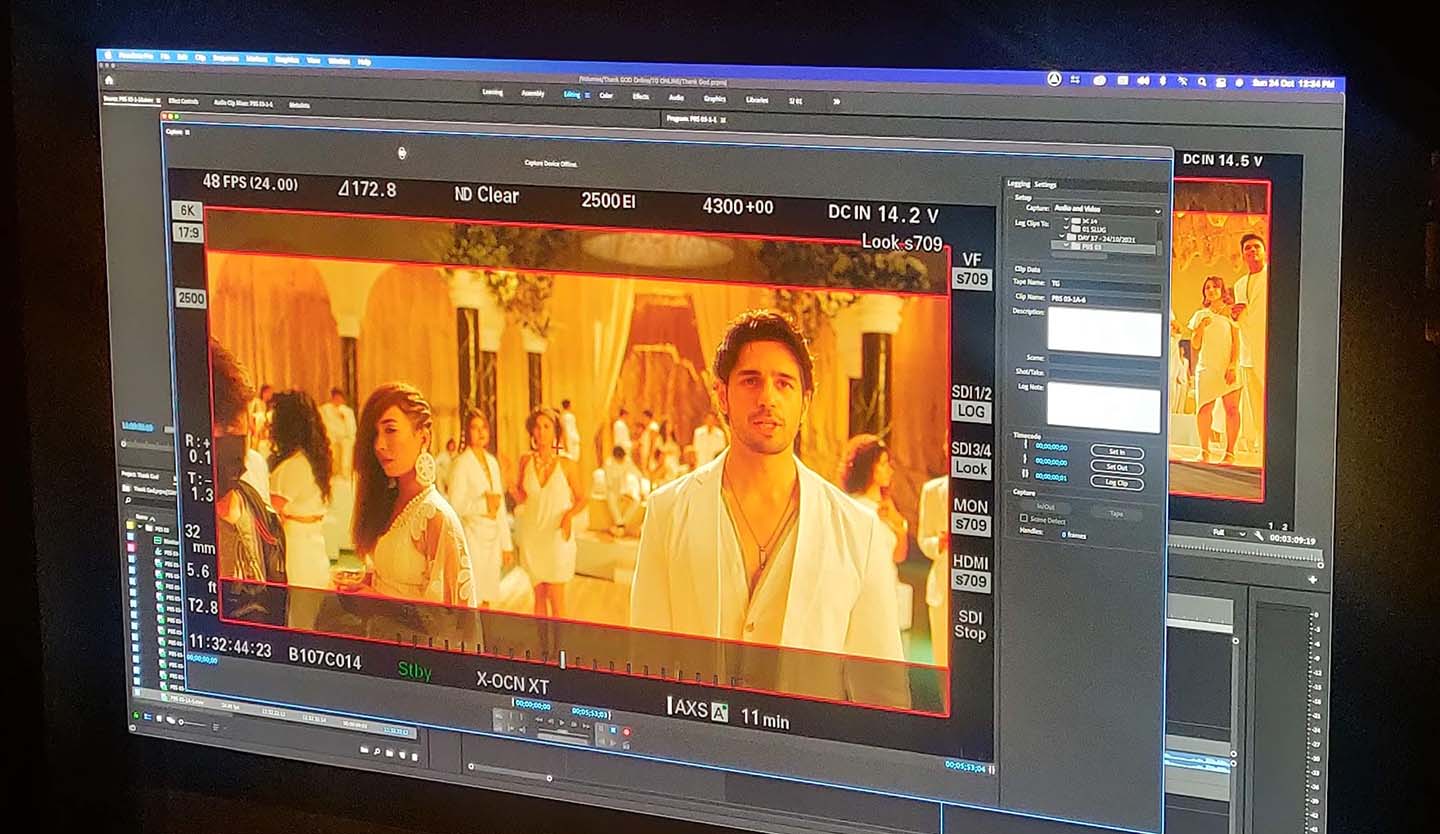Adjust the timeline horizontal zoom scrollbar
The image size is (1440, 834).
pos(510,772)
